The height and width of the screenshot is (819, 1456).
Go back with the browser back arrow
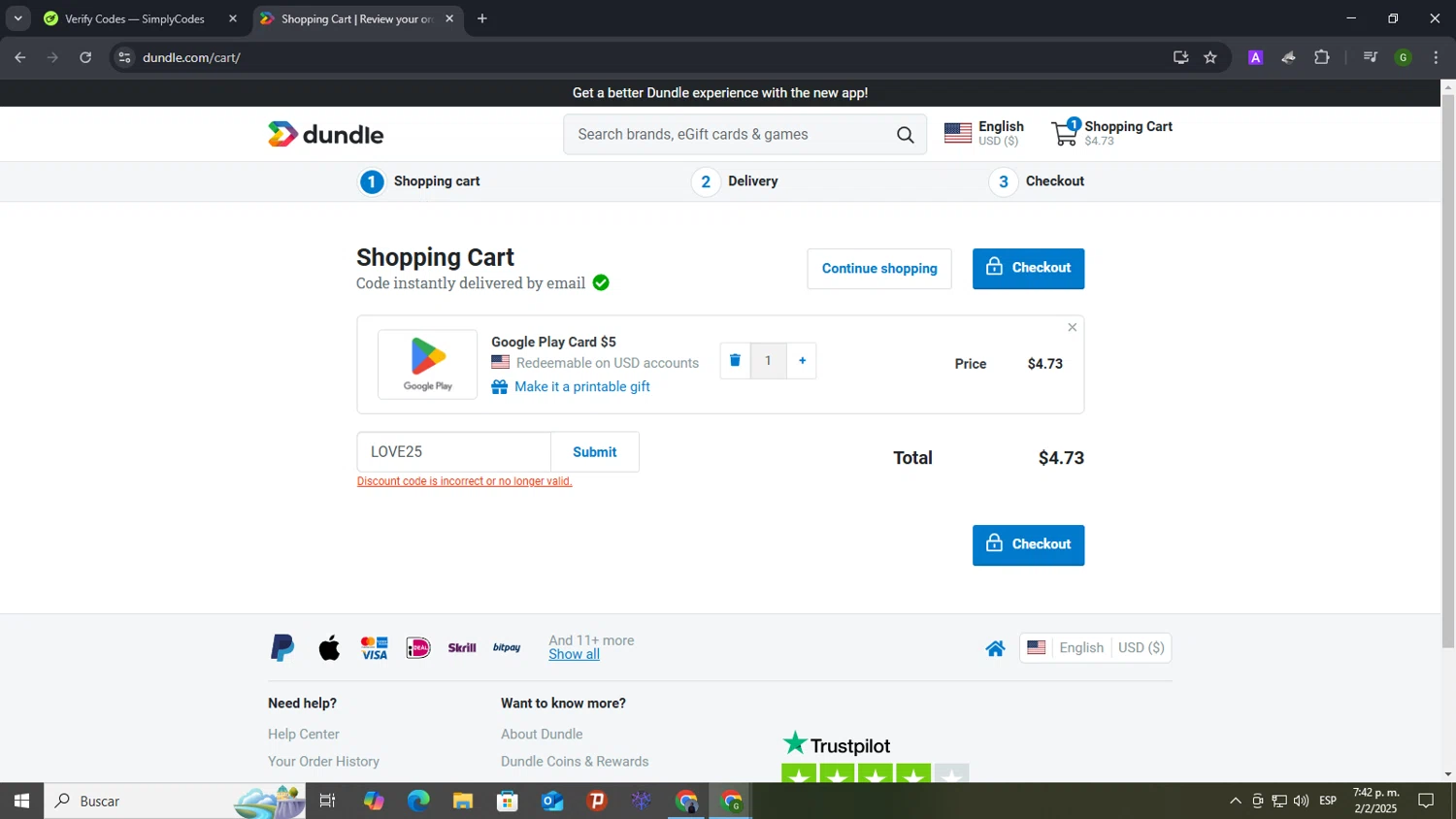[x=20, y=57]
